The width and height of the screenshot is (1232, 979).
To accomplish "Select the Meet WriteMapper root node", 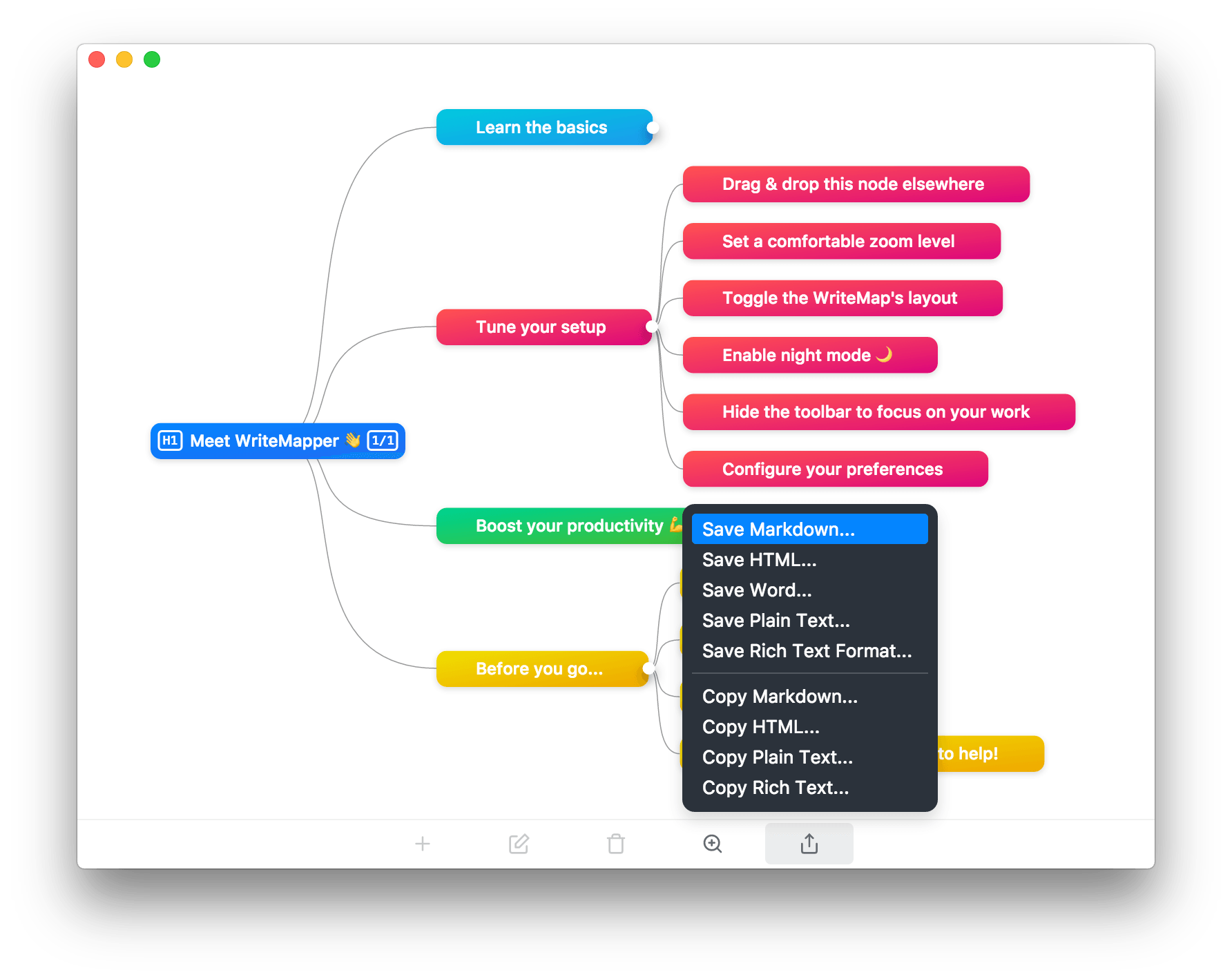I will pyautogui.click(x=278, y=440).
